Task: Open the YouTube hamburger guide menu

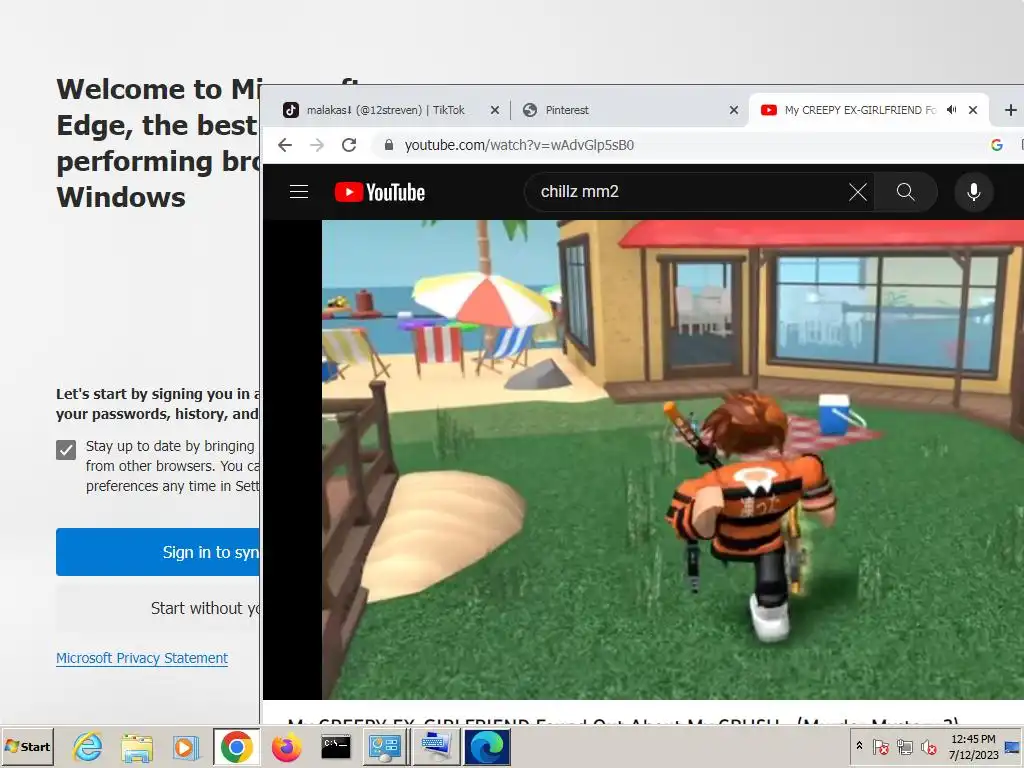Action: (298, 191)
